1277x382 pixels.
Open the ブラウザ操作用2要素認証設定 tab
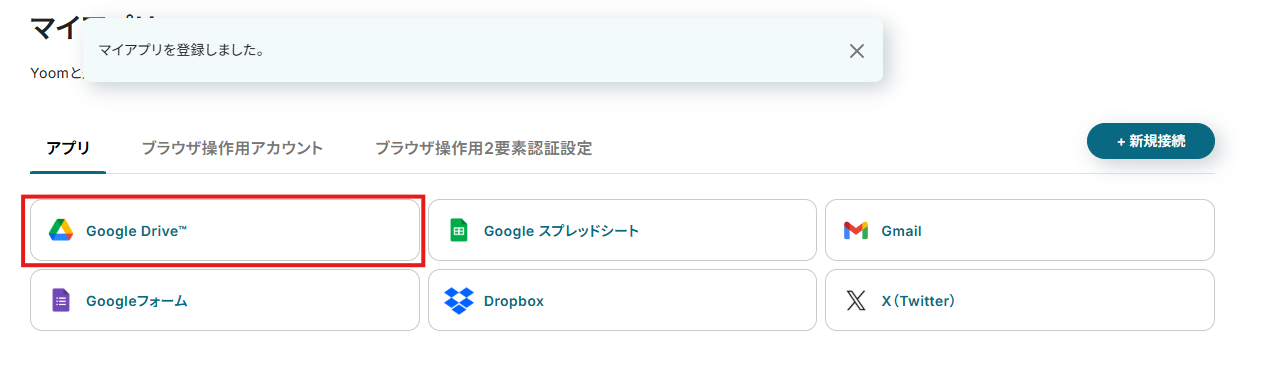click(483, 148)
